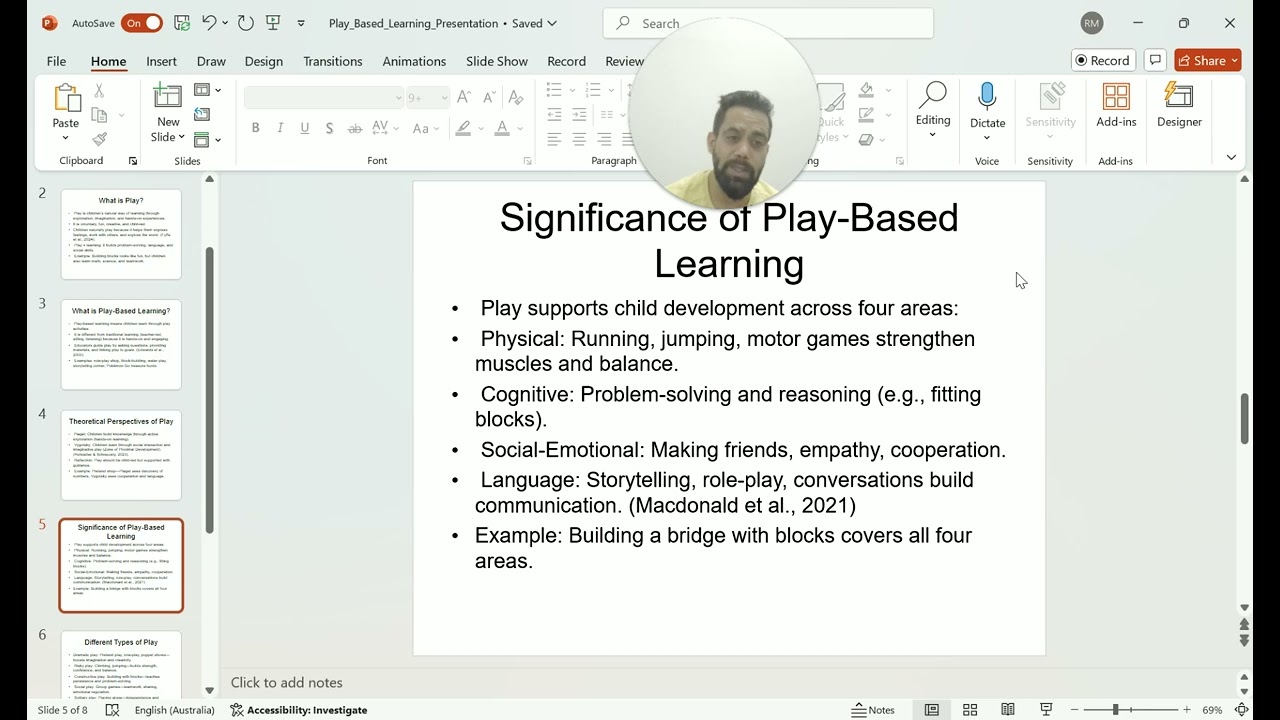The image size is (1280, 720).
Task: Start presentation from beginning icon
Action: pos(273,22)
